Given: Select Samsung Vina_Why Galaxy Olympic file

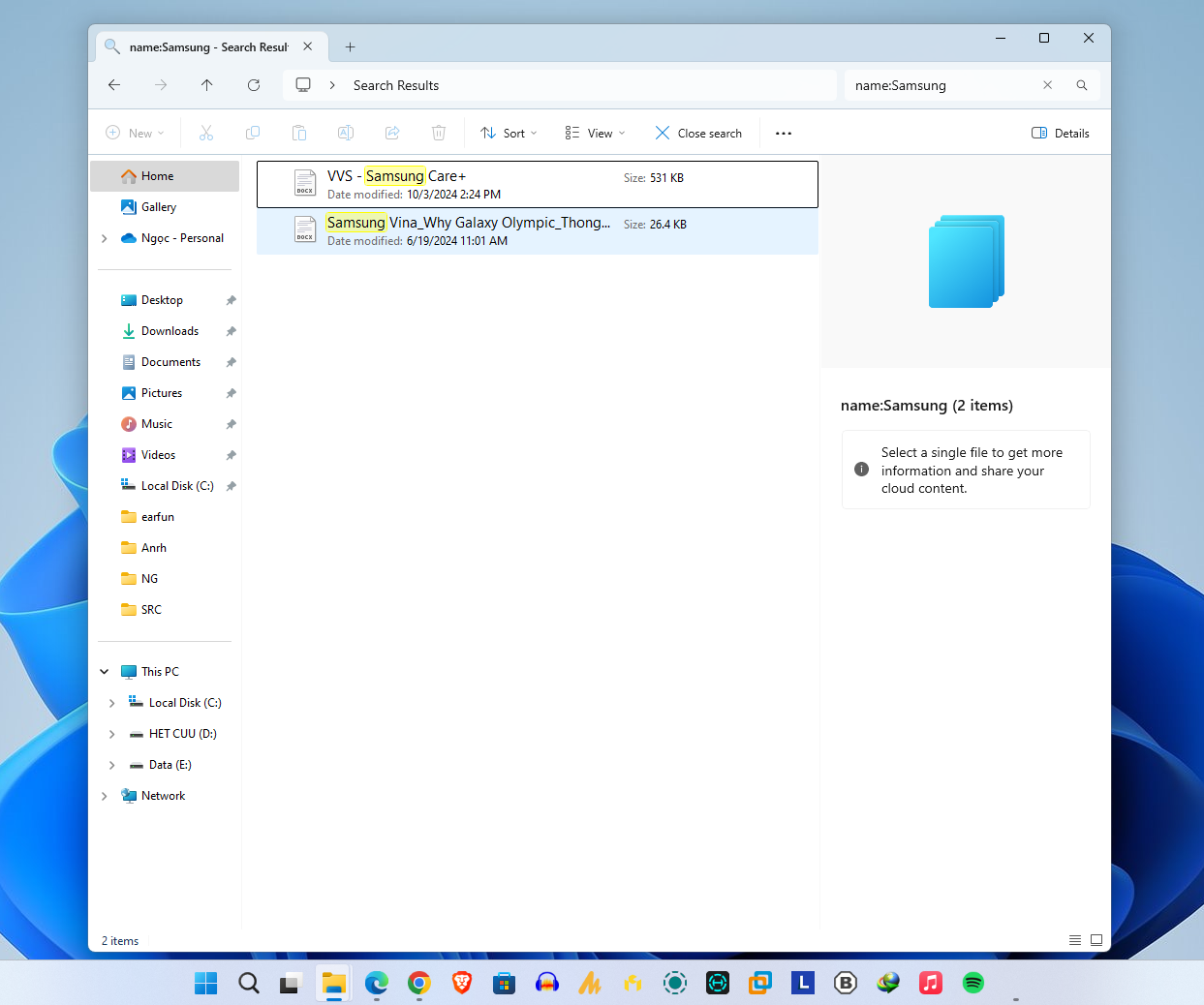Looking at the screenshot, I should tap(538, 231).
